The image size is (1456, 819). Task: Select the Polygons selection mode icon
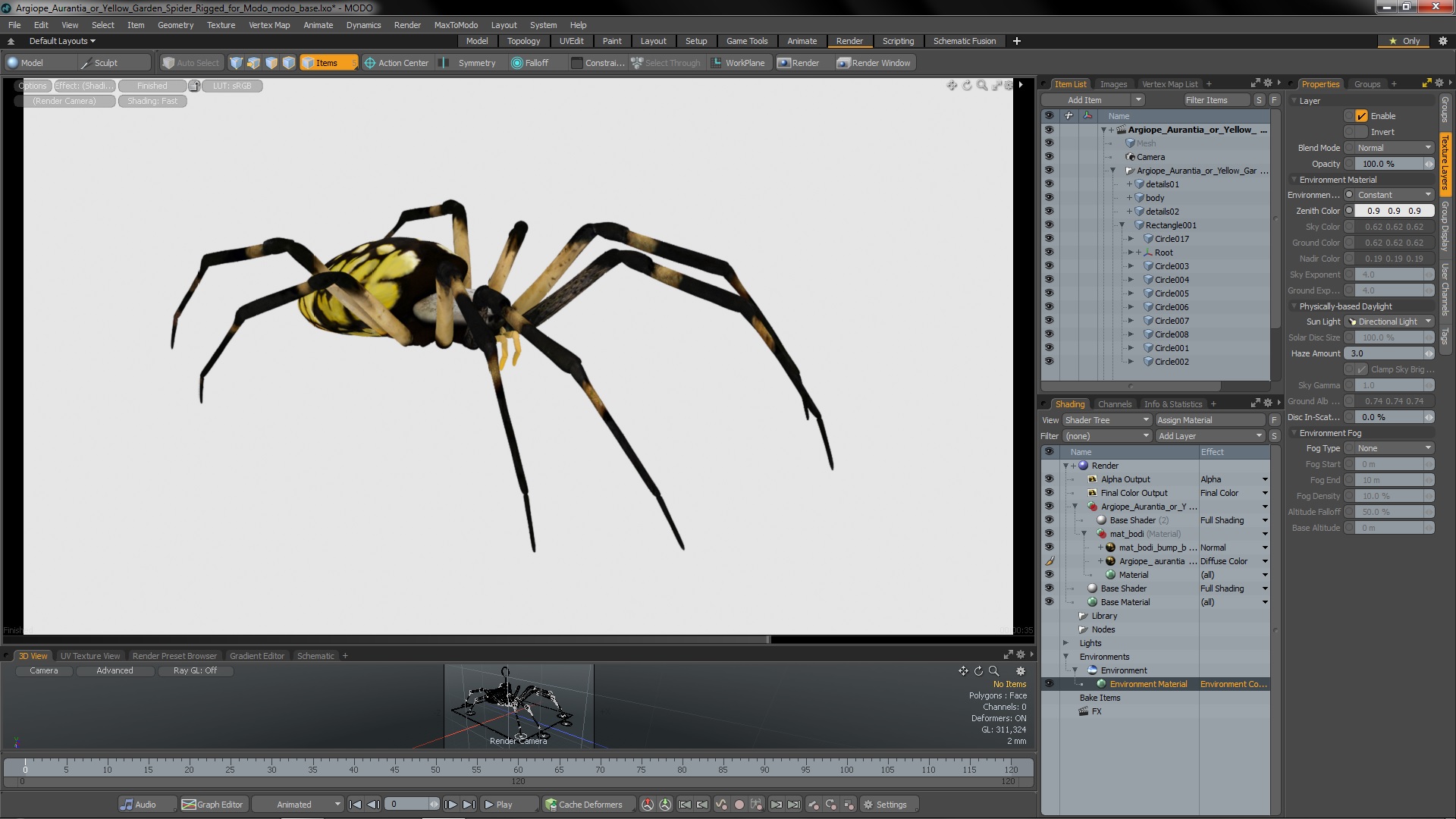pos(271,63)
